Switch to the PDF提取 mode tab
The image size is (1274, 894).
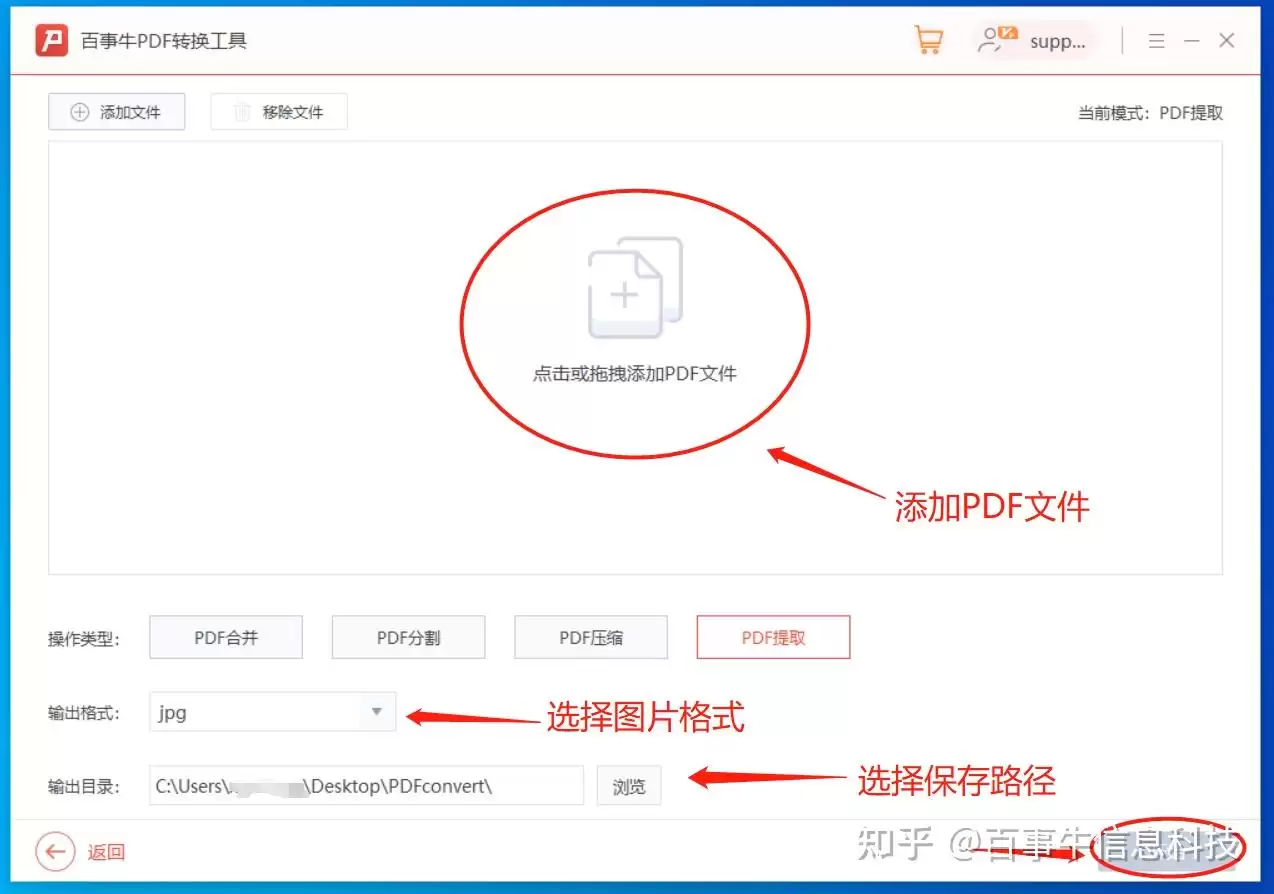772,637
